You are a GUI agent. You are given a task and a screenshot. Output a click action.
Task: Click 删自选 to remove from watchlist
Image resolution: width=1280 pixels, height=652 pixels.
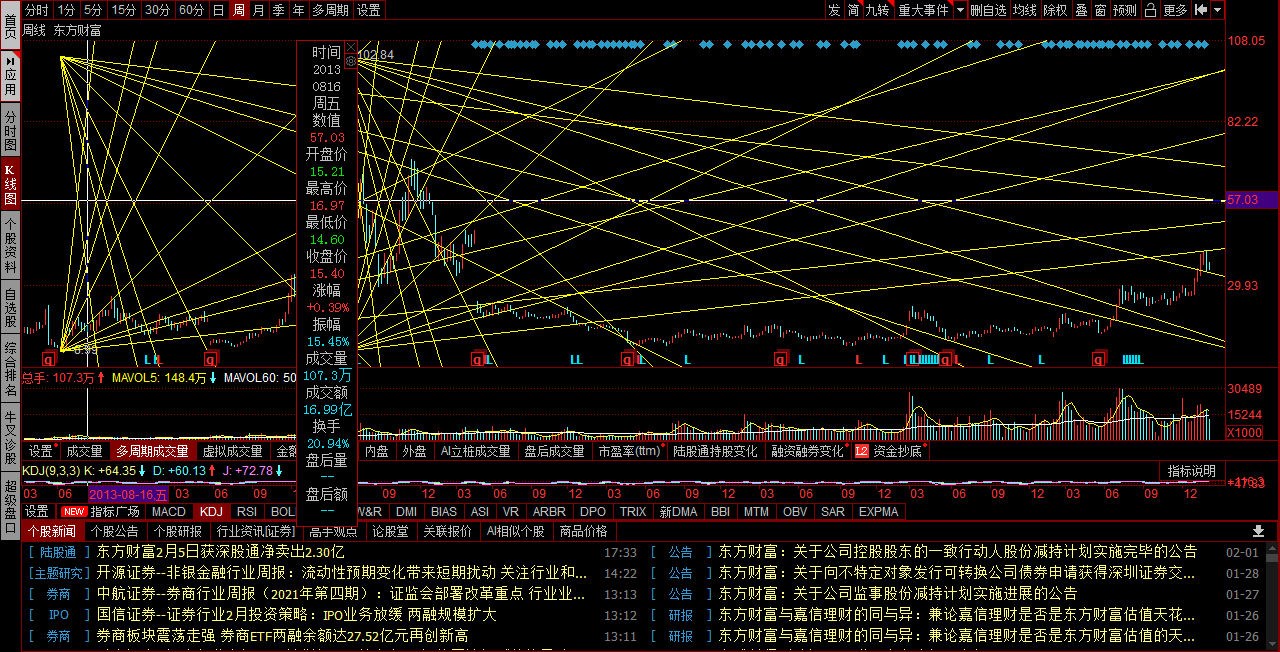(988, 10)
